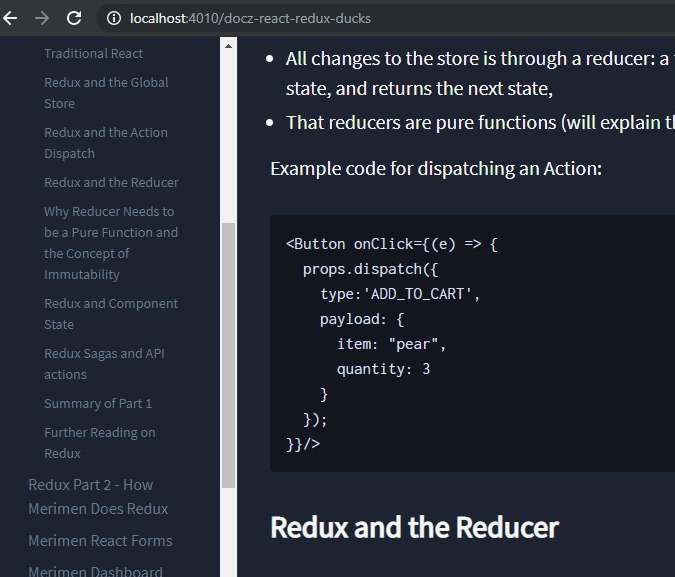Image resolution: width=675 pixels, height=577 pixels.
Task: Click the browser forward arrow
Action: click(42, 18)
